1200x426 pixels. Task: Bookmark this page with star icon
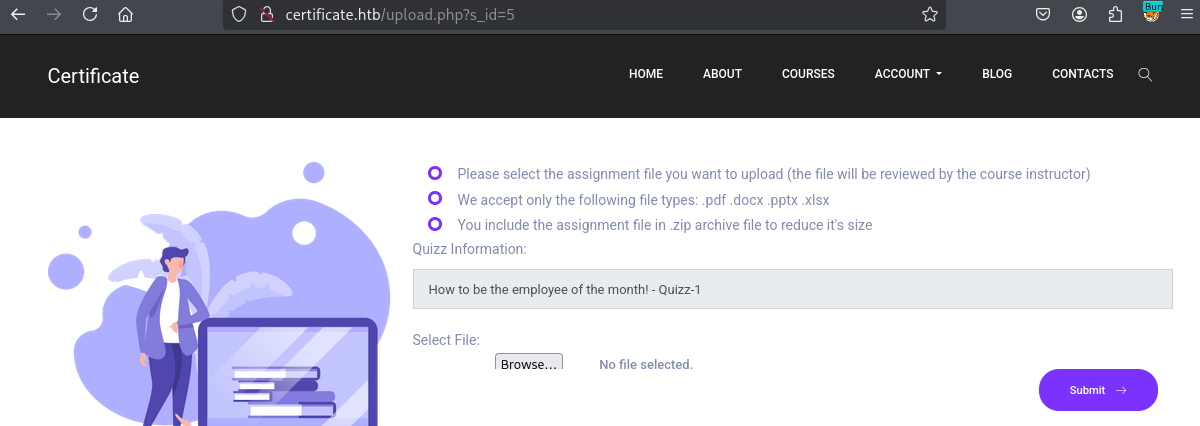pos(929,15)
